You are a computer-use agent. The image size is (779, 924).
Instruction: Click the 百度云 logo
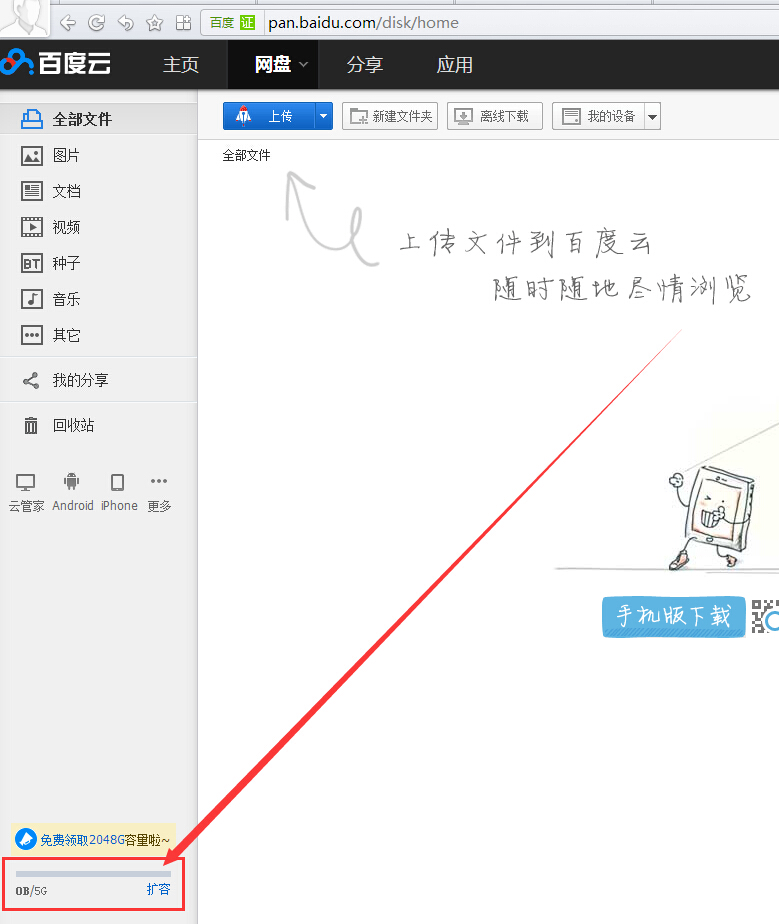[56, 63]
